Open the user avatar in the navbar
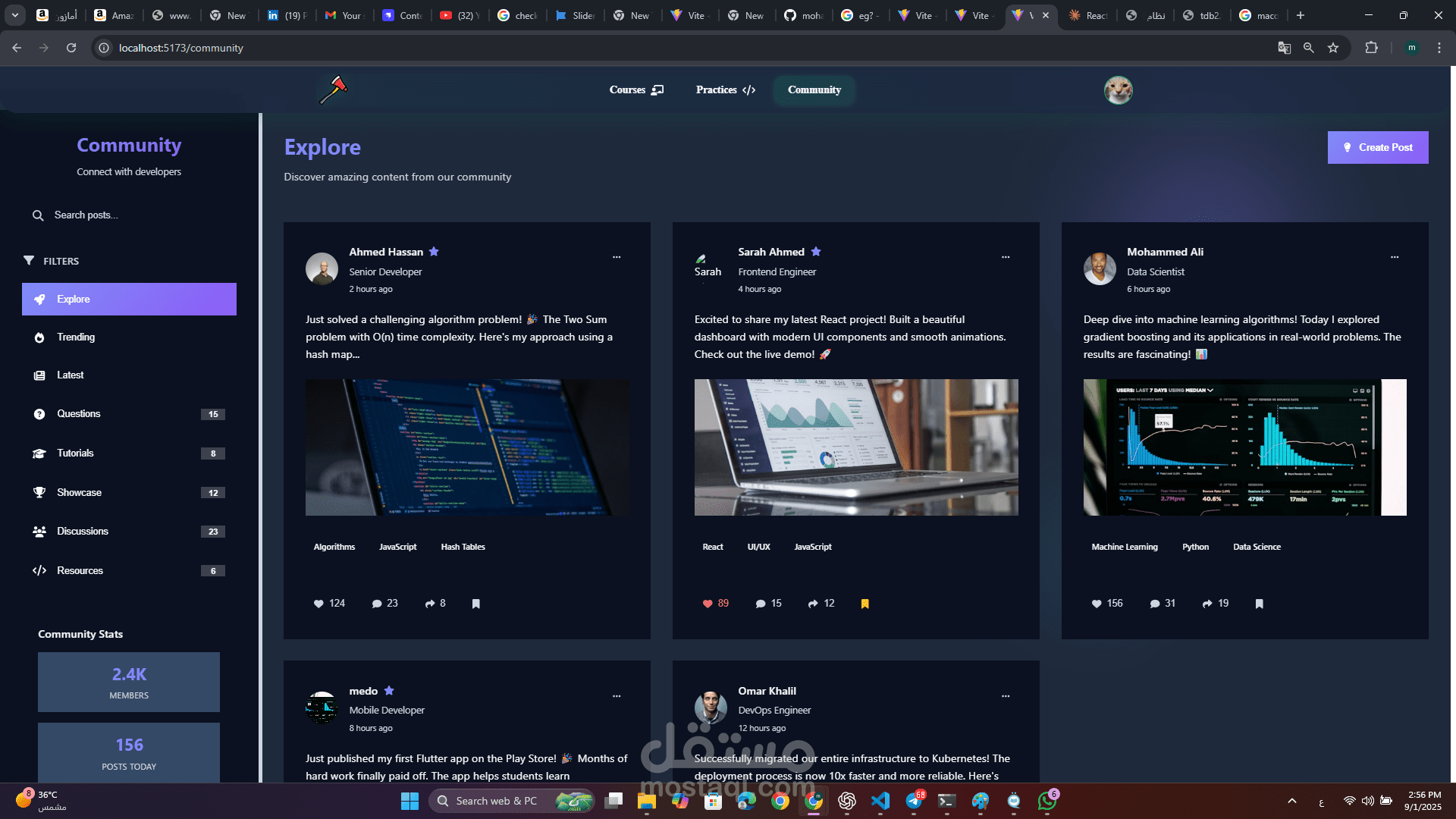 click(x=1118, y=90)
